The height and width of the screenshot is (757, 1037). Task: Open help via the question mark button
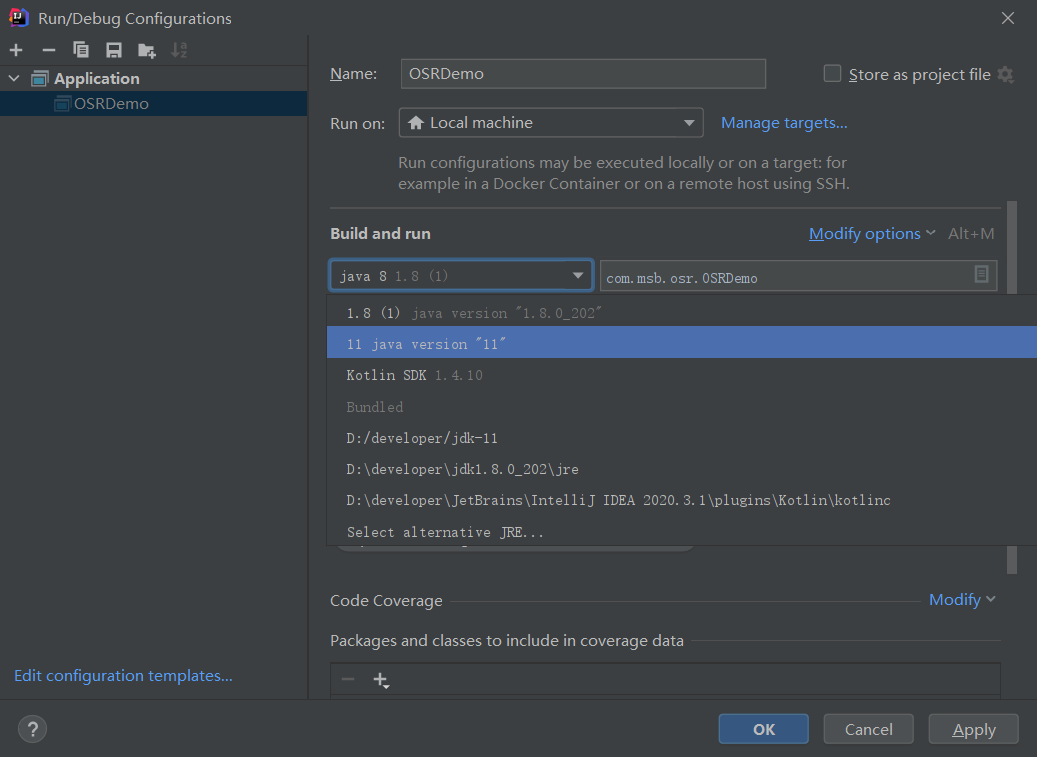pos(32,729)
